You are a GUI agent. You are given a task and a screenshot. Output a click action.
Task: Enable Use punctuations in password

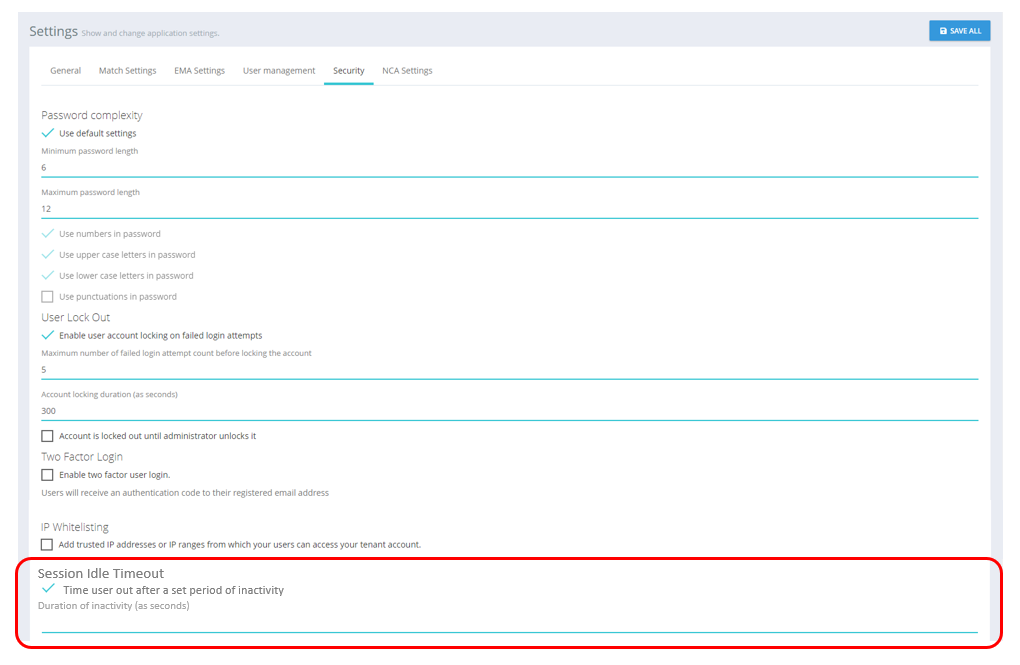48,297
